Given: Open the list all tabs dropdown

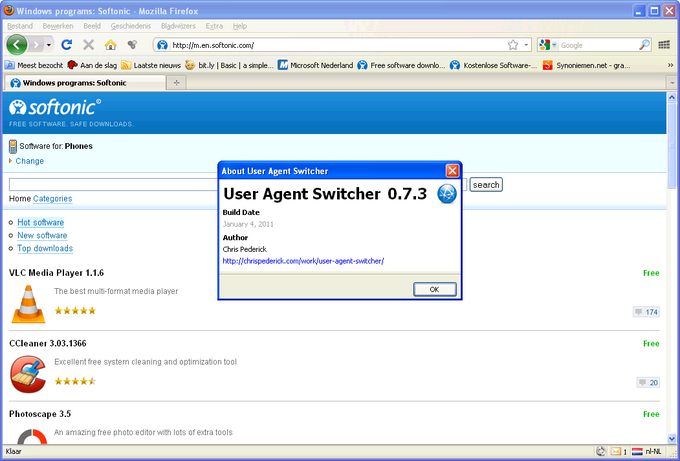Looking at the screenshot, I should tap(672, 82).
